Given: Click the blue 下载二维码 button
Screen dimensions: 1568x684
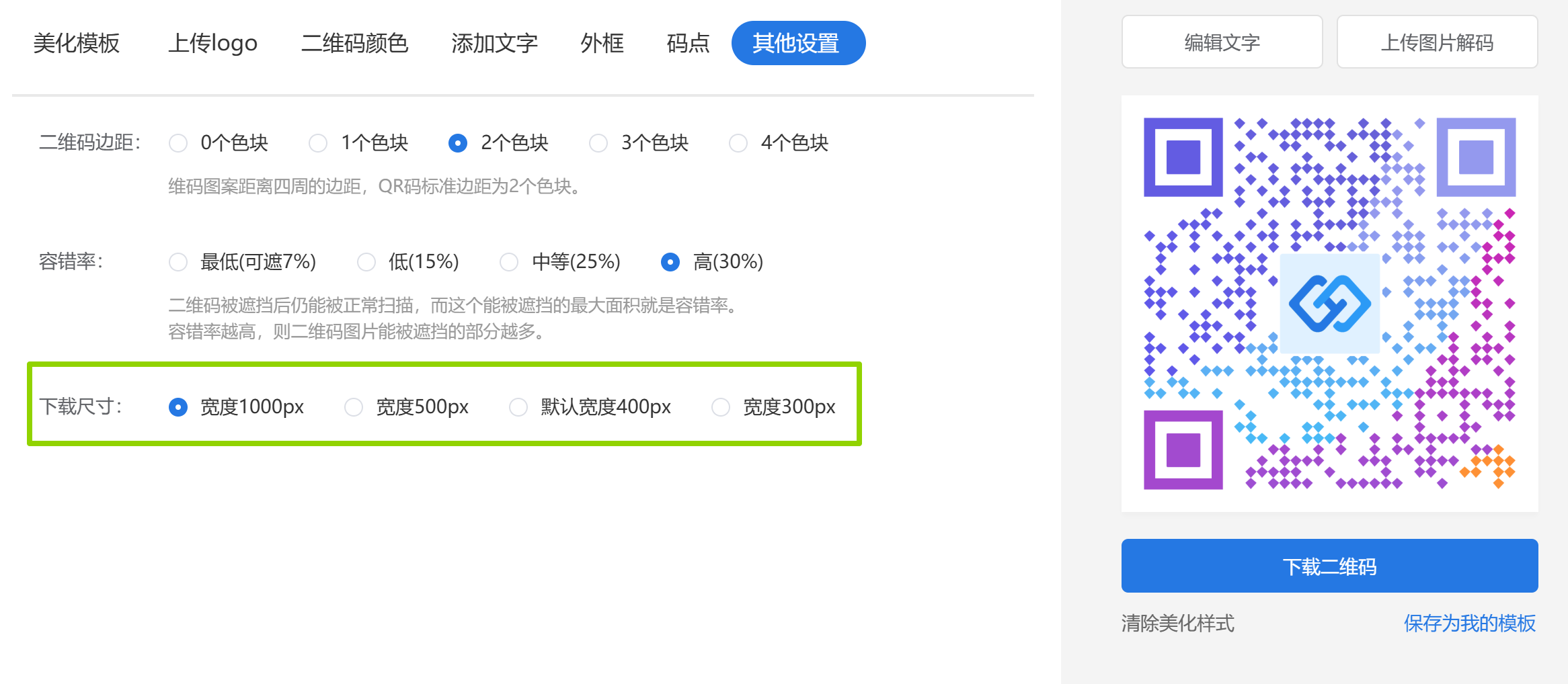Looking at the screenshot, I should point(1329,566).
